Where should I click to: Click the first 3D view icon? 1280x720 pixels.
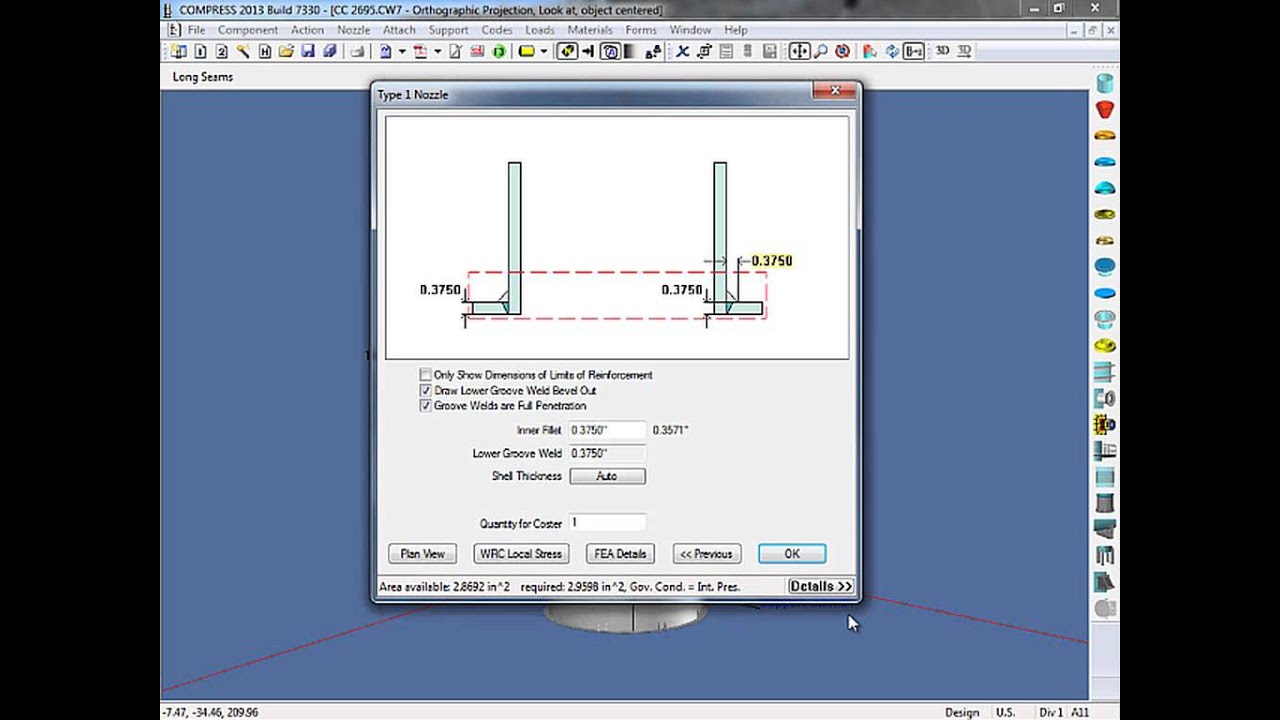[x=942, y=51]
